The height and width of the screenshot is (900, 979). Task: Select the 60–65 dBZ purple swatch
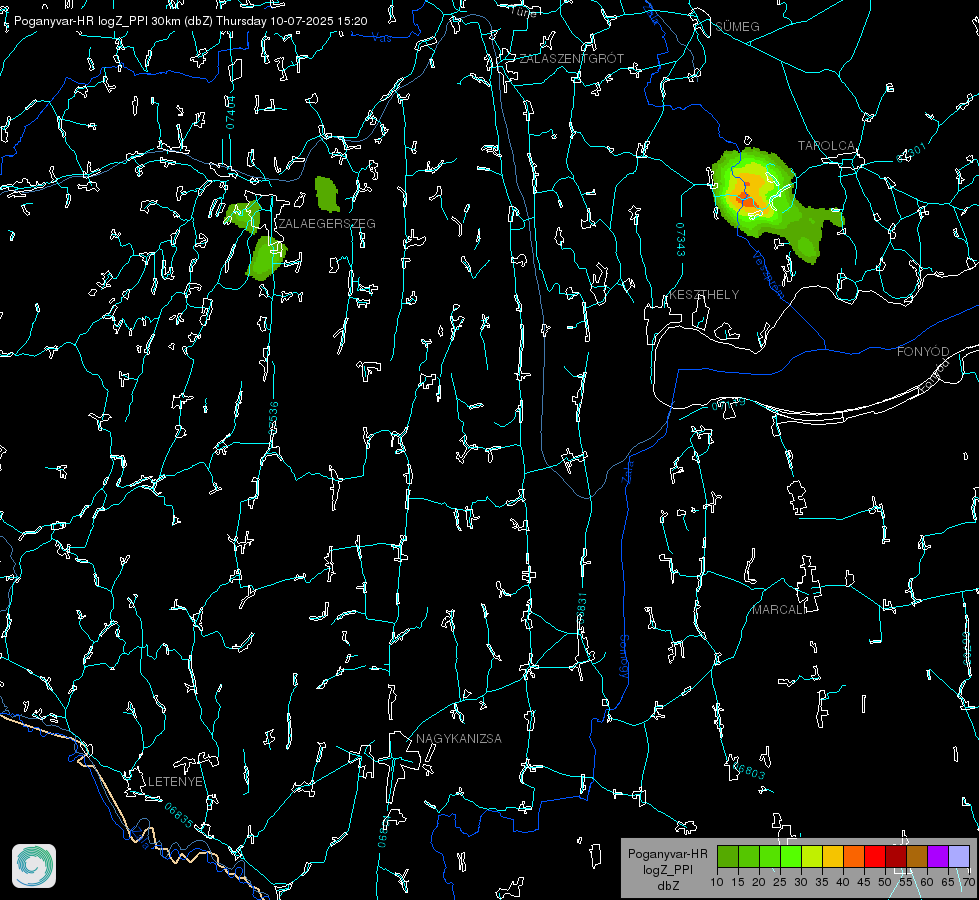click(x=937, y=856)
